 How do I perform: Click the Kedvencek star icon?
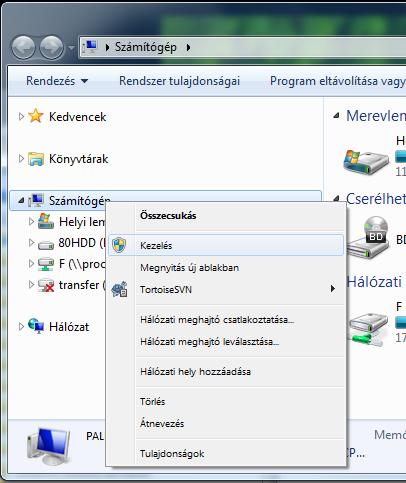36,116
